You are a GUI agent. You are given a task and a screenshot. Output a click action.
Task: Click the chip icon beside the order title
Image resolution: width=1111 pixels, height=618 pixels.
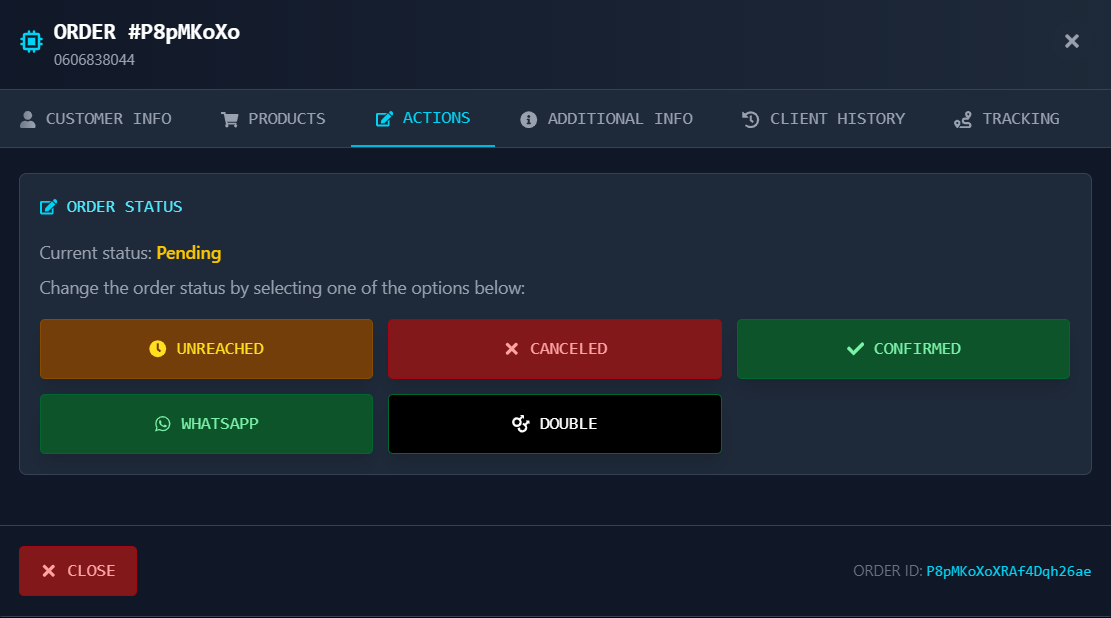click(x=31, y=41)
